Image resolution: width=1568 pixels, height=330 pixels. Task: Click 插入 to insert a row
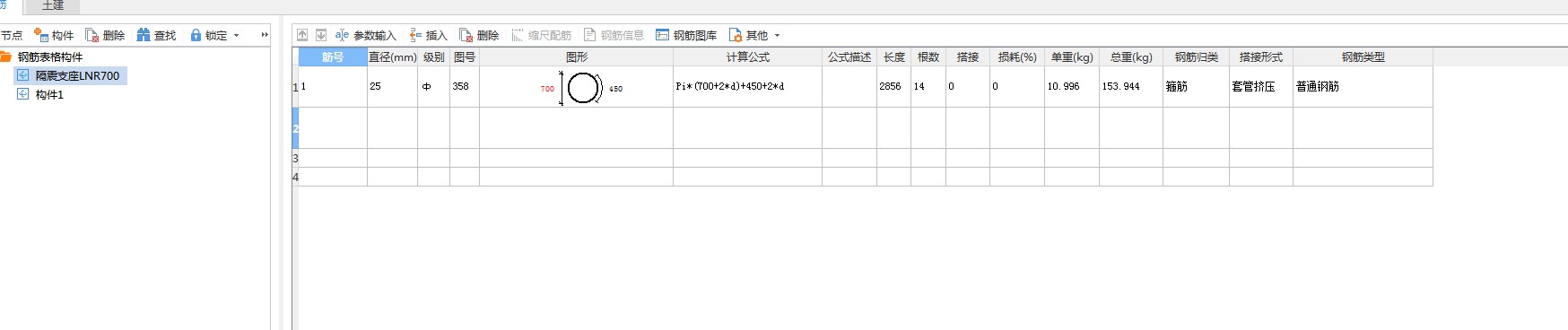[428, 35]
